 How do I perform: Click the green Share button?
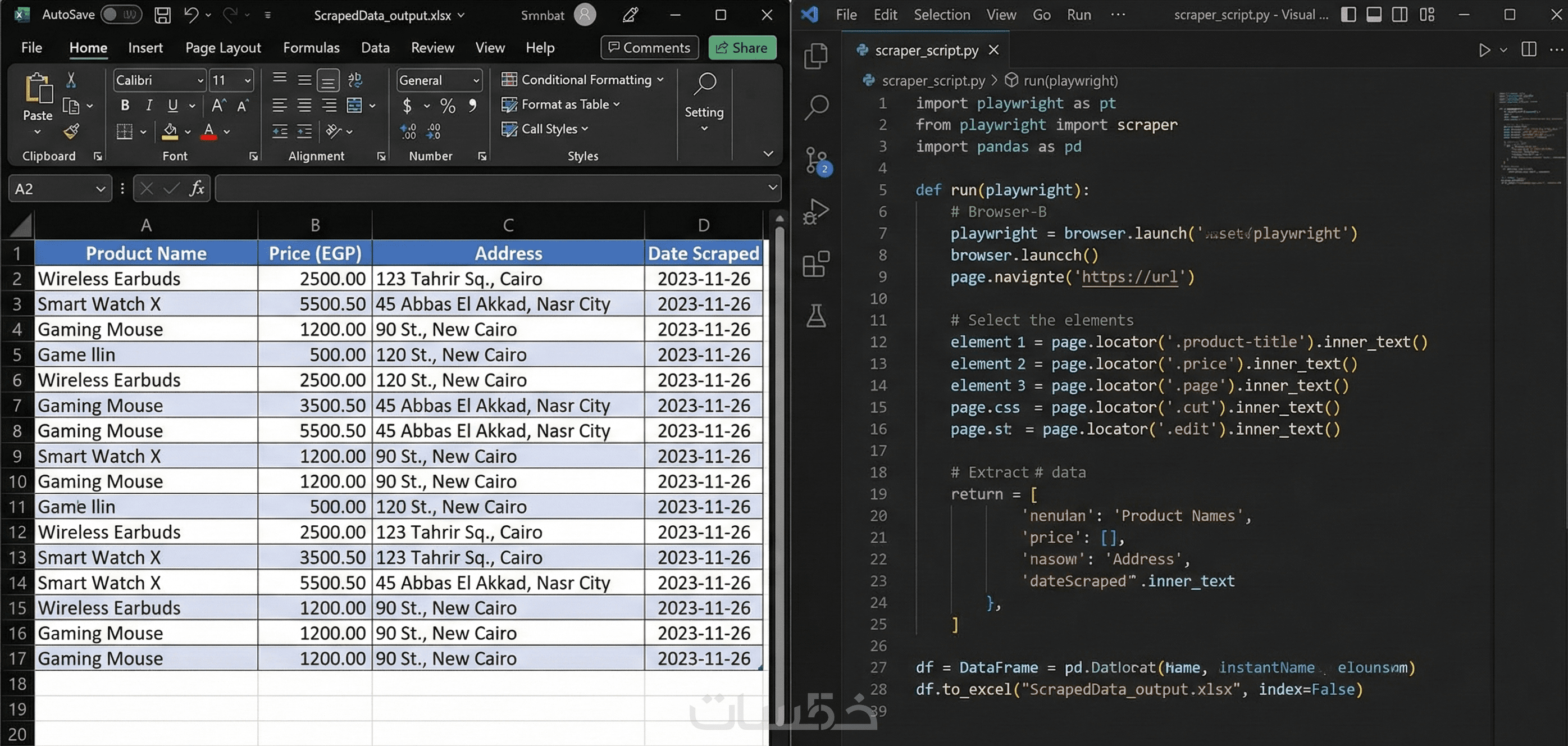tap(742, 48)
